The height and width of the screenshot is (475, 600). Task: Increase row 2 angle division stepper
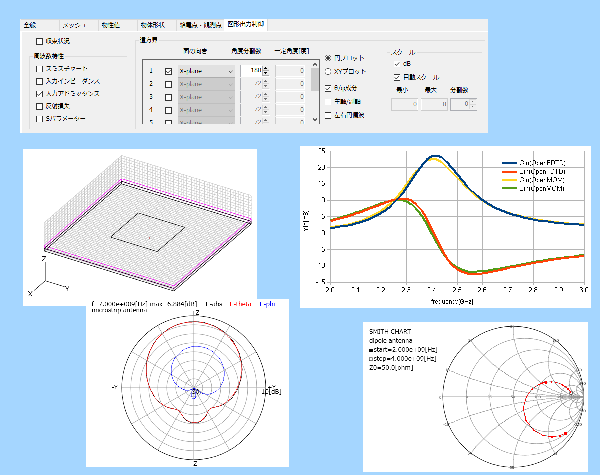(x=266, y=82)
